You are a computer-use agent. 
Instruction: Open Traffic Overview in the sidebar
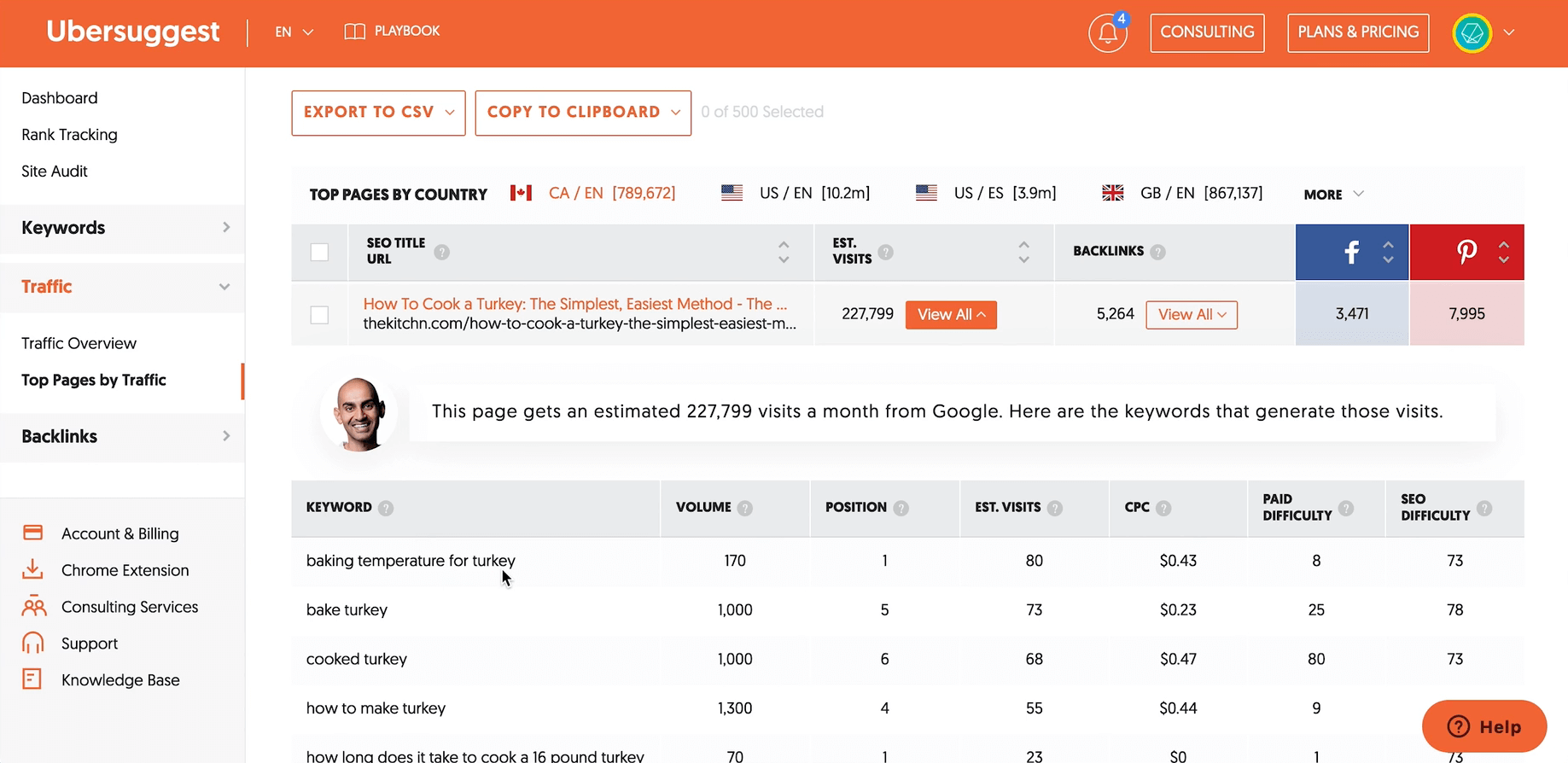79,343
